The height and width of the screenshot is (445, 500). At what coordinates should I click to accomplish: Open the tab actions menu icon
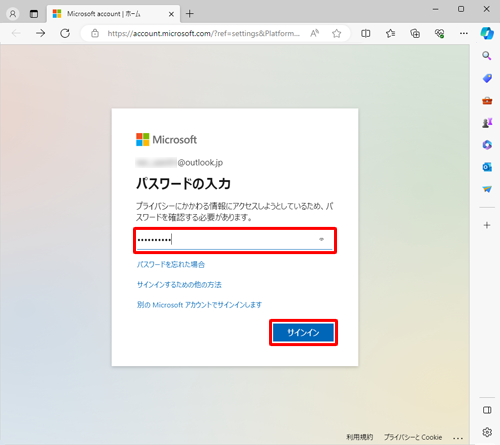pos(34,14)
